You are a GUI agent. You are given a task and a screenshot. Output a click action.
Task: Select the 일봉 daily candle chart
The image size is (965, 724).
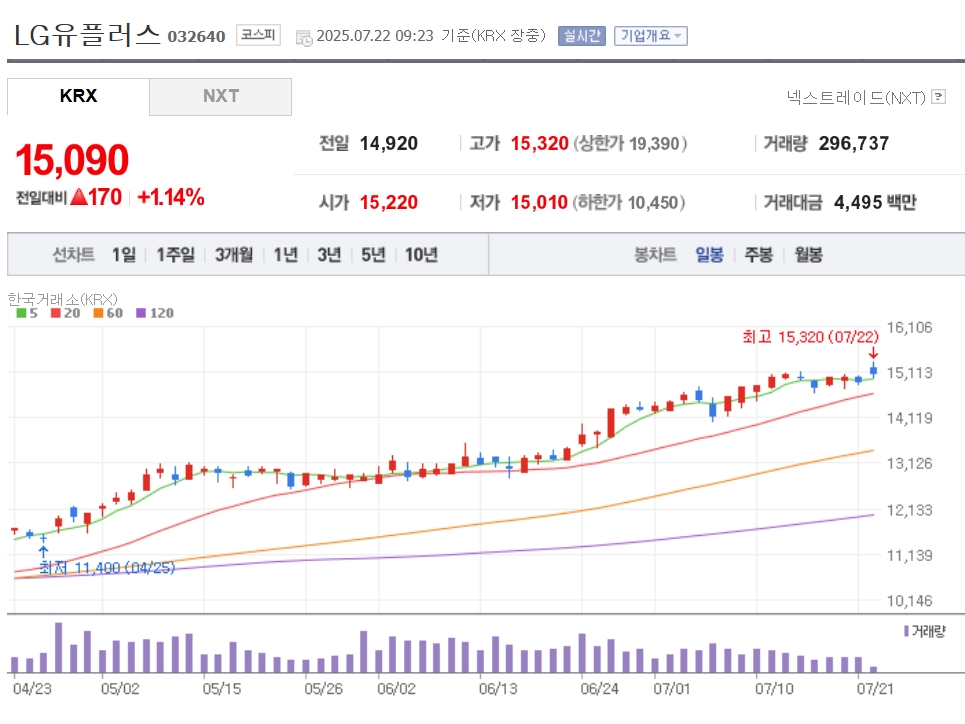(x=710, y=254)
